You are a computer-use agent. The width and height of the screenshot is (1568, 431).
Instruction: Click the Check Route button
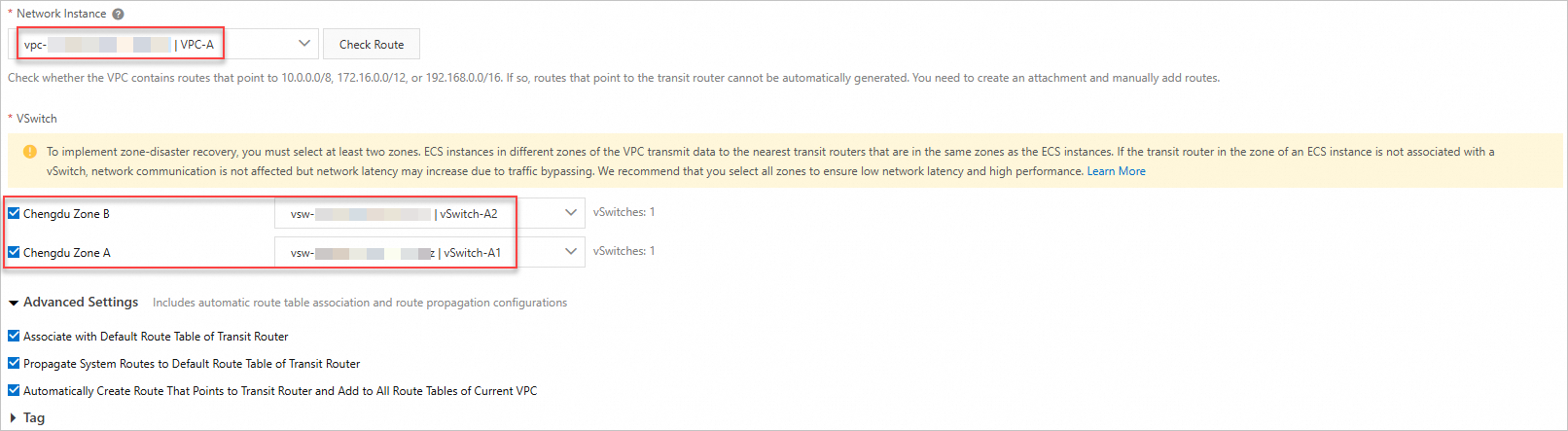click(x=372, y=45)
